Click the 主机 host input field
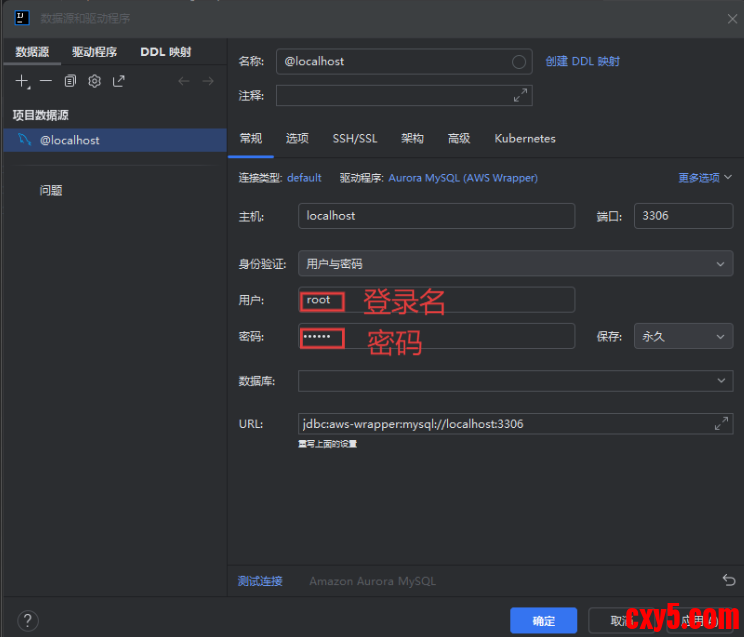Viewport: 744px width, 637px height. (436, 216)
